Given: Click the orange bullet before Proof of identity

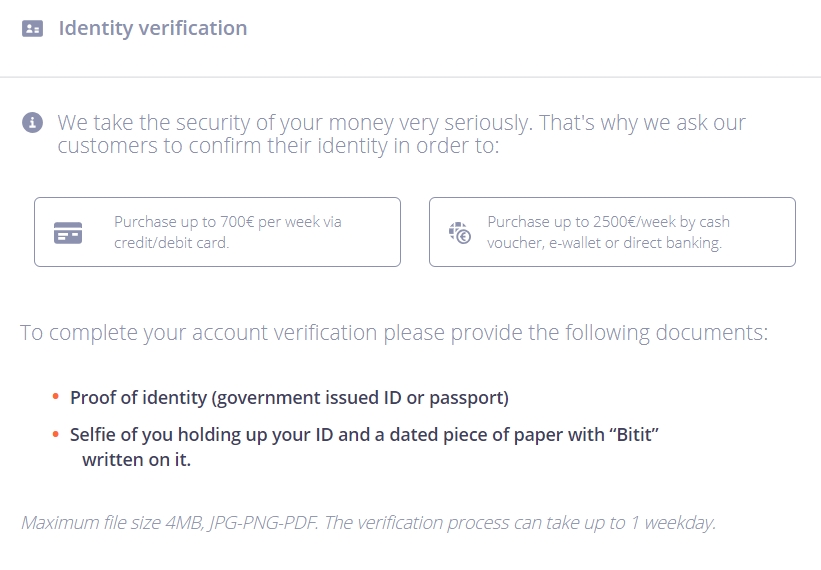Looking at the screenshot, I should [56, 397].
